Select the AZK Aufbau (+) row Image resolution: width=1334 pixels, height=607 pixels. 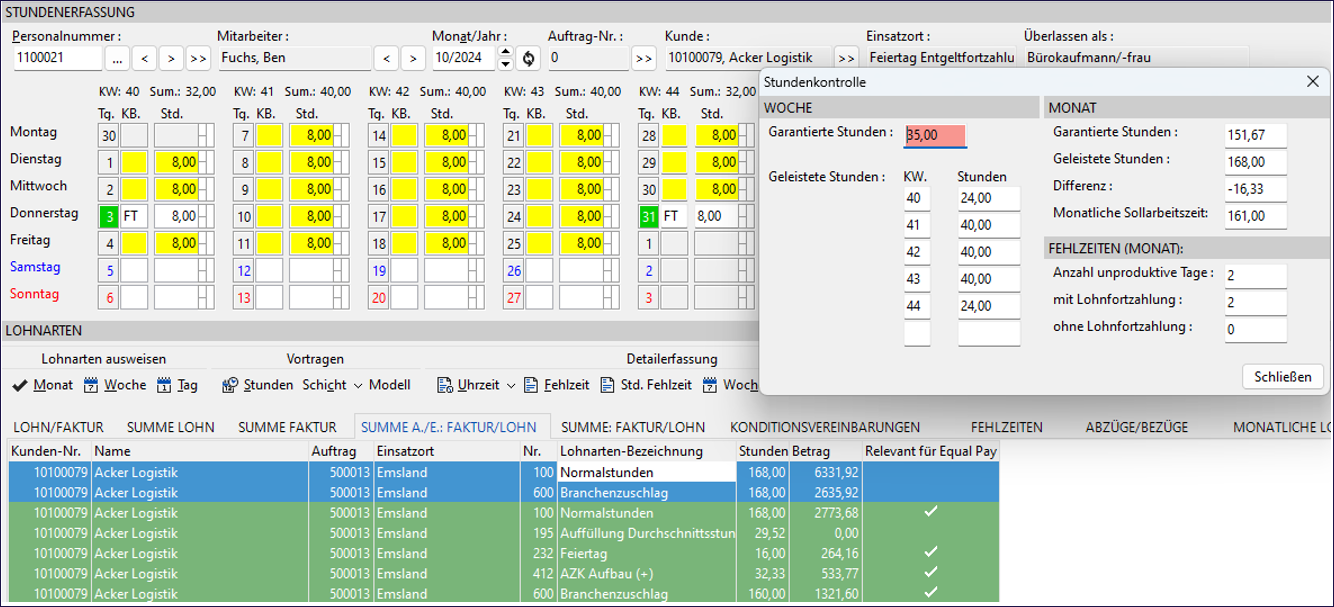pyautogui.click(x=503, y=574)
